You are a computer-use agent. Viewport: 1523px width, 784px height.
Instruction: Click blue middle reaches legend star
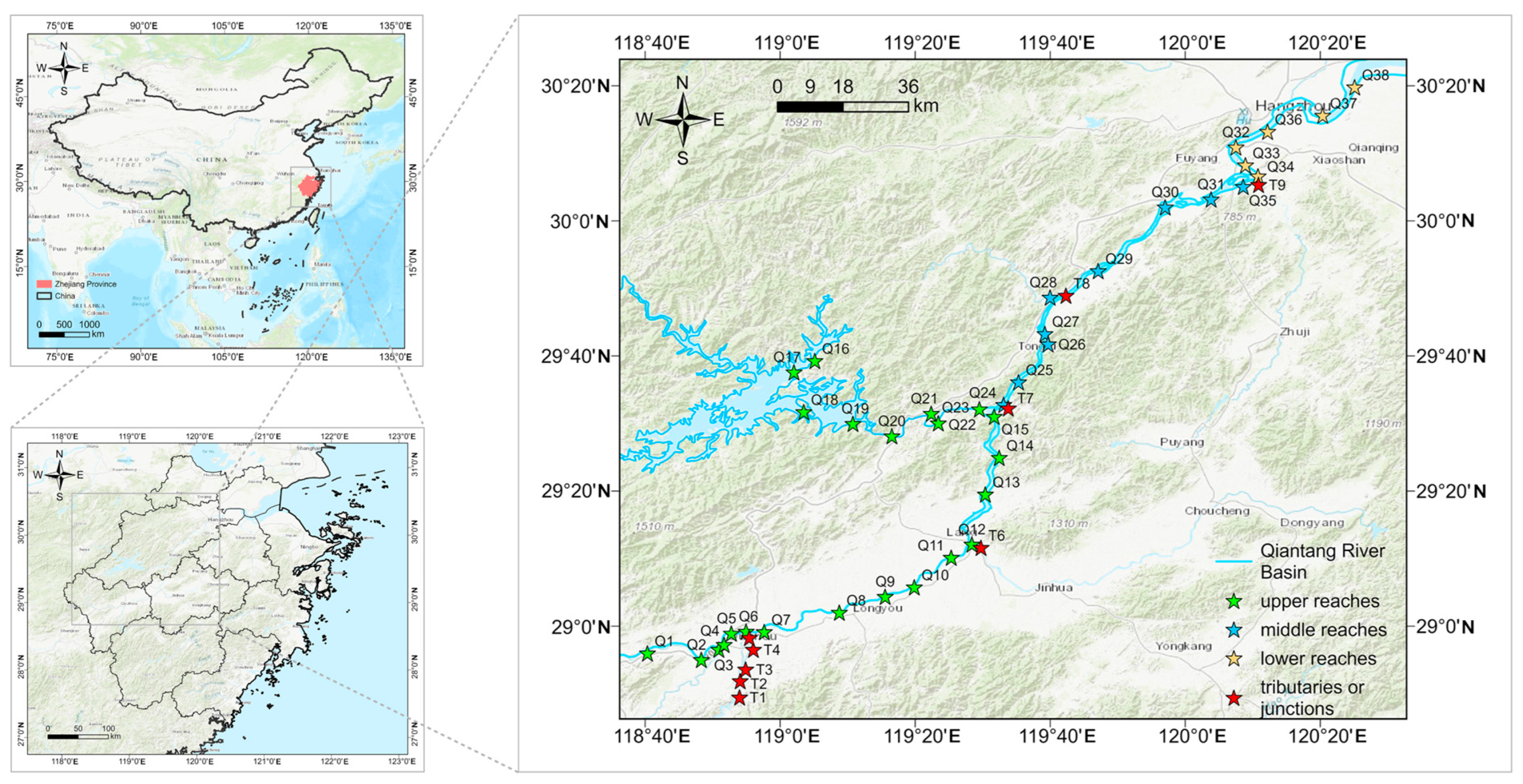pyautogui.click(x=1234, y=630)
